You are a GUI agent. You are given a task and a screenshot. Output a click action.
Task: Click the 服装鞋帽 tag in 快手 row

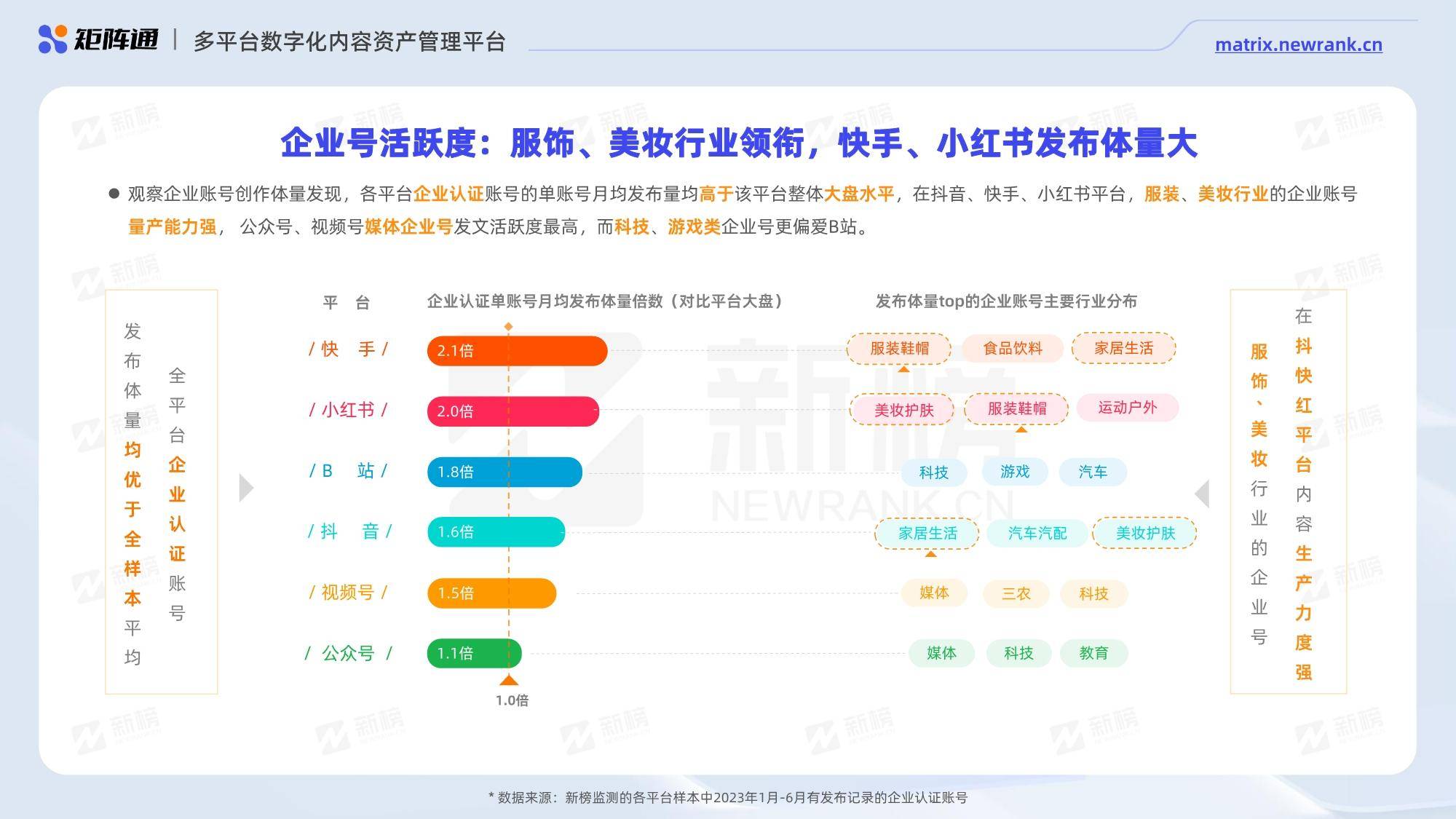[899, 348]
